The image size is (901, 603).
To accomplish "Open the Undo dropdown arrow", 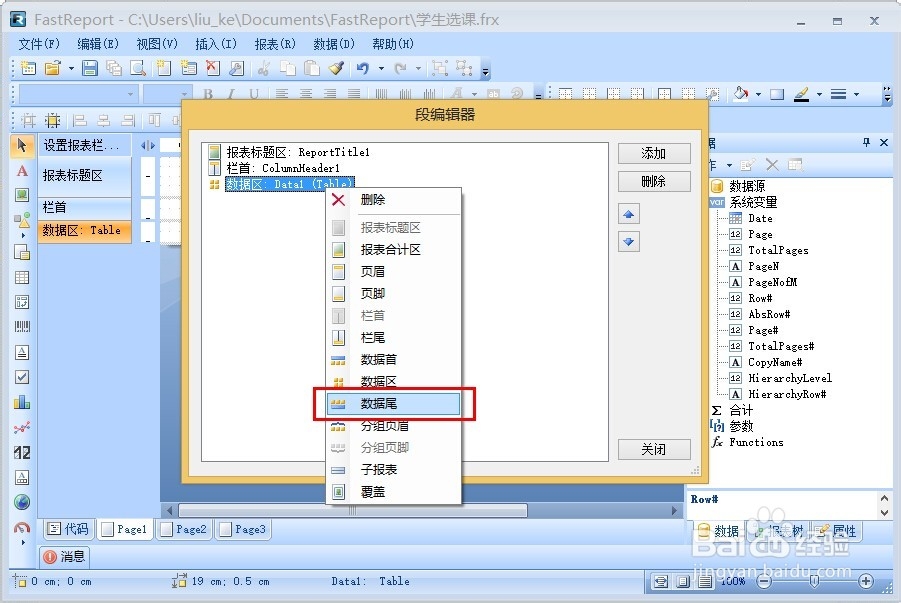I will [x=381, y=68].
